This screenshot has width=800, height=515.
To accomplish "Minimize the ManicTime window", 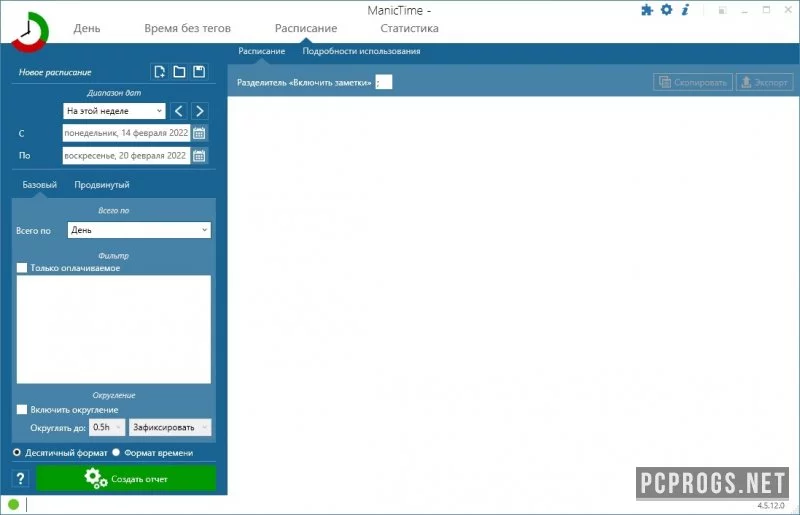I will pyautogui.click(x=745, y=10).
